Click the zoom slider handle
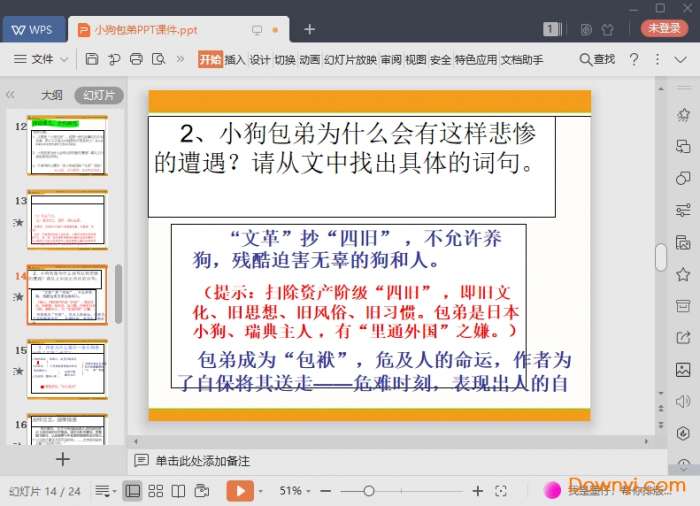Image resolution: width=700 pixels, height=506 pixels. (369, 491)
